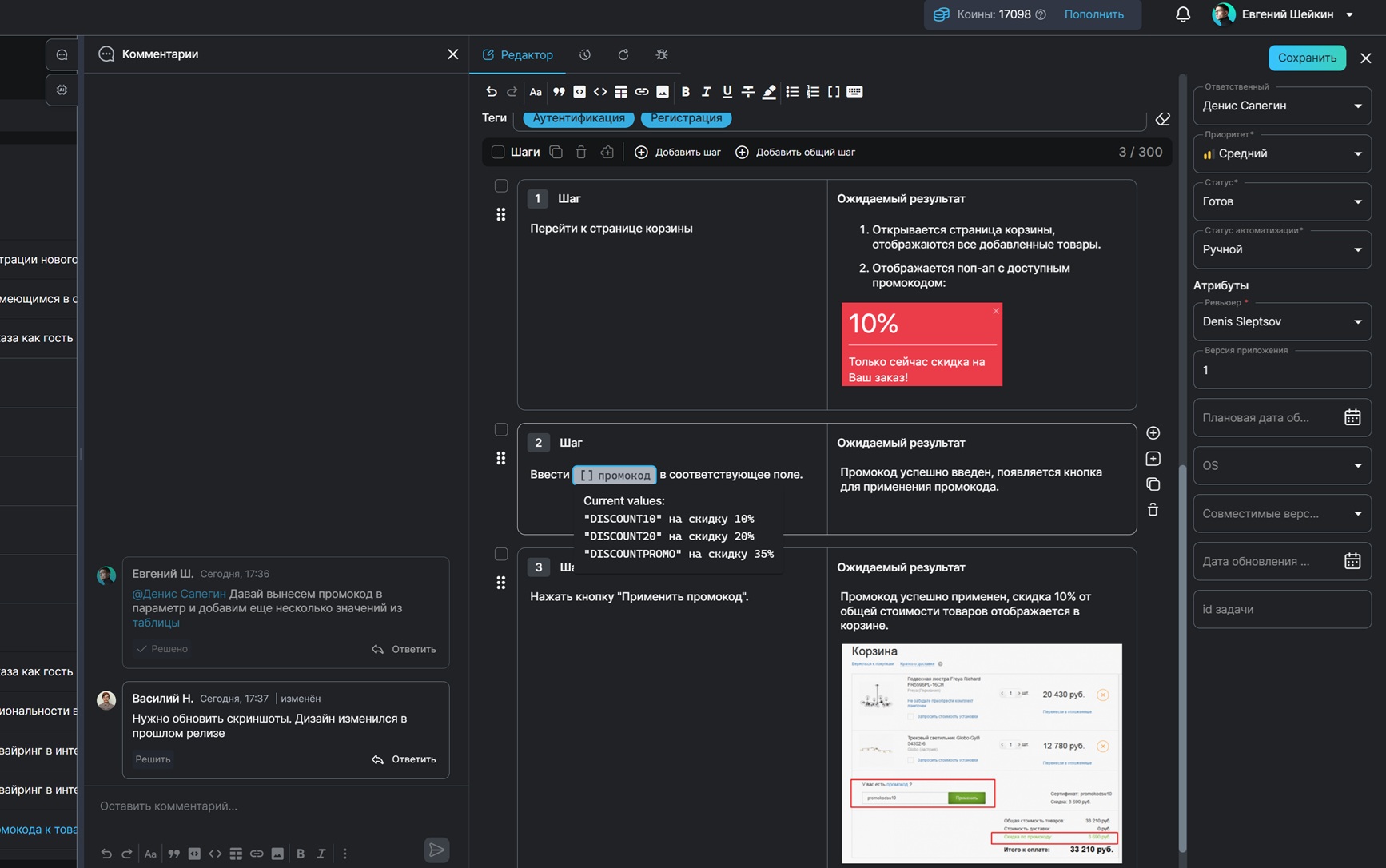Switch to the Редактор tab
This screenshot has width=1386, height=868.
coord(517,54)
